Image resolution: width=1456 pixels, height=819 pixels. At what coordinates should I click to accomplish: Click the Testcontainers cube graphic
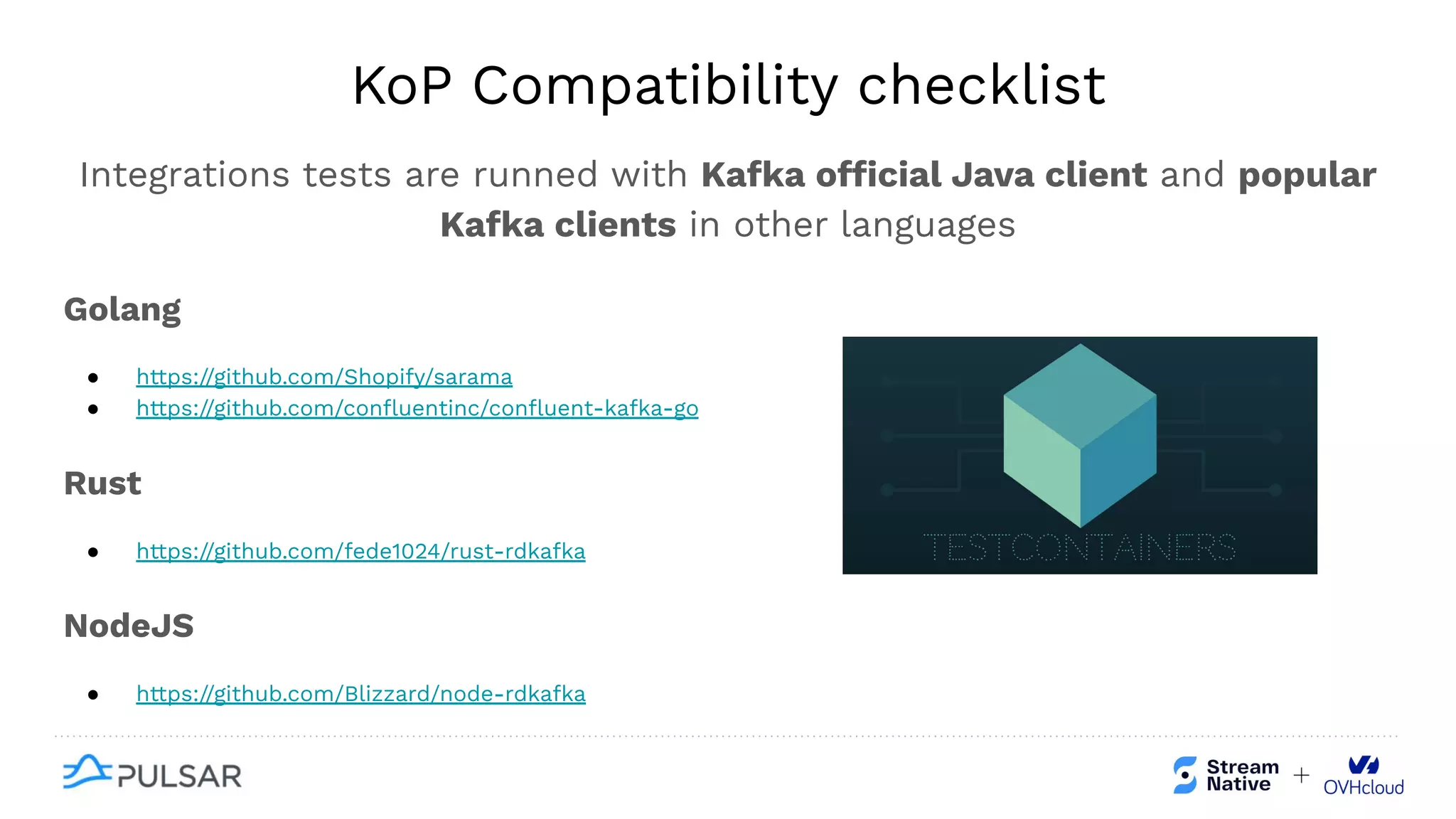1079,435
